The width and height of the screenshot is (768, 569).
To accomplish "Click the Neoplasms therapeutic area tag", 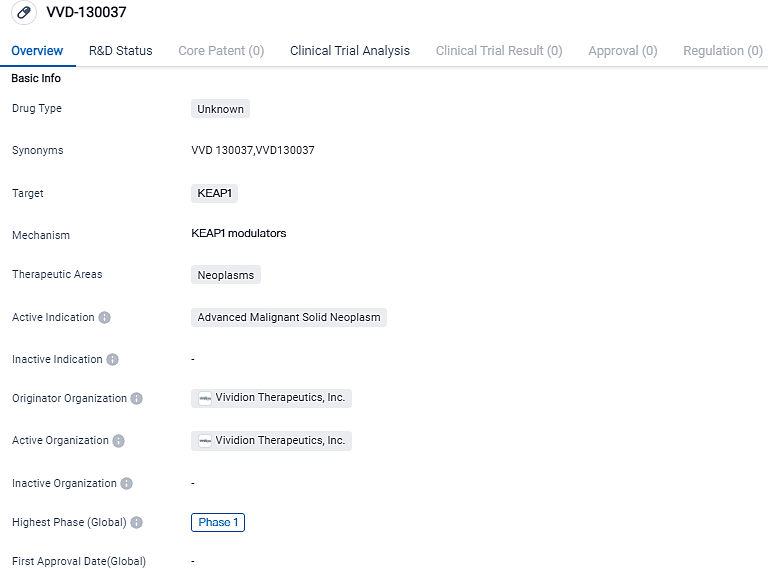I will (226, 275).
